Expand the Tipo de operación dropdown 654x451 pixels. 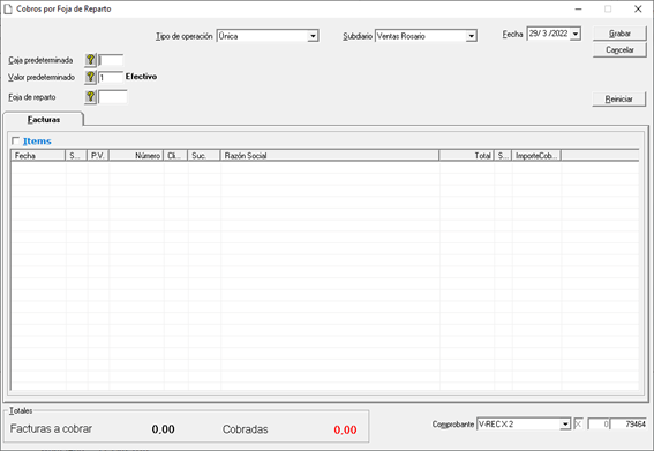(313, 36)
